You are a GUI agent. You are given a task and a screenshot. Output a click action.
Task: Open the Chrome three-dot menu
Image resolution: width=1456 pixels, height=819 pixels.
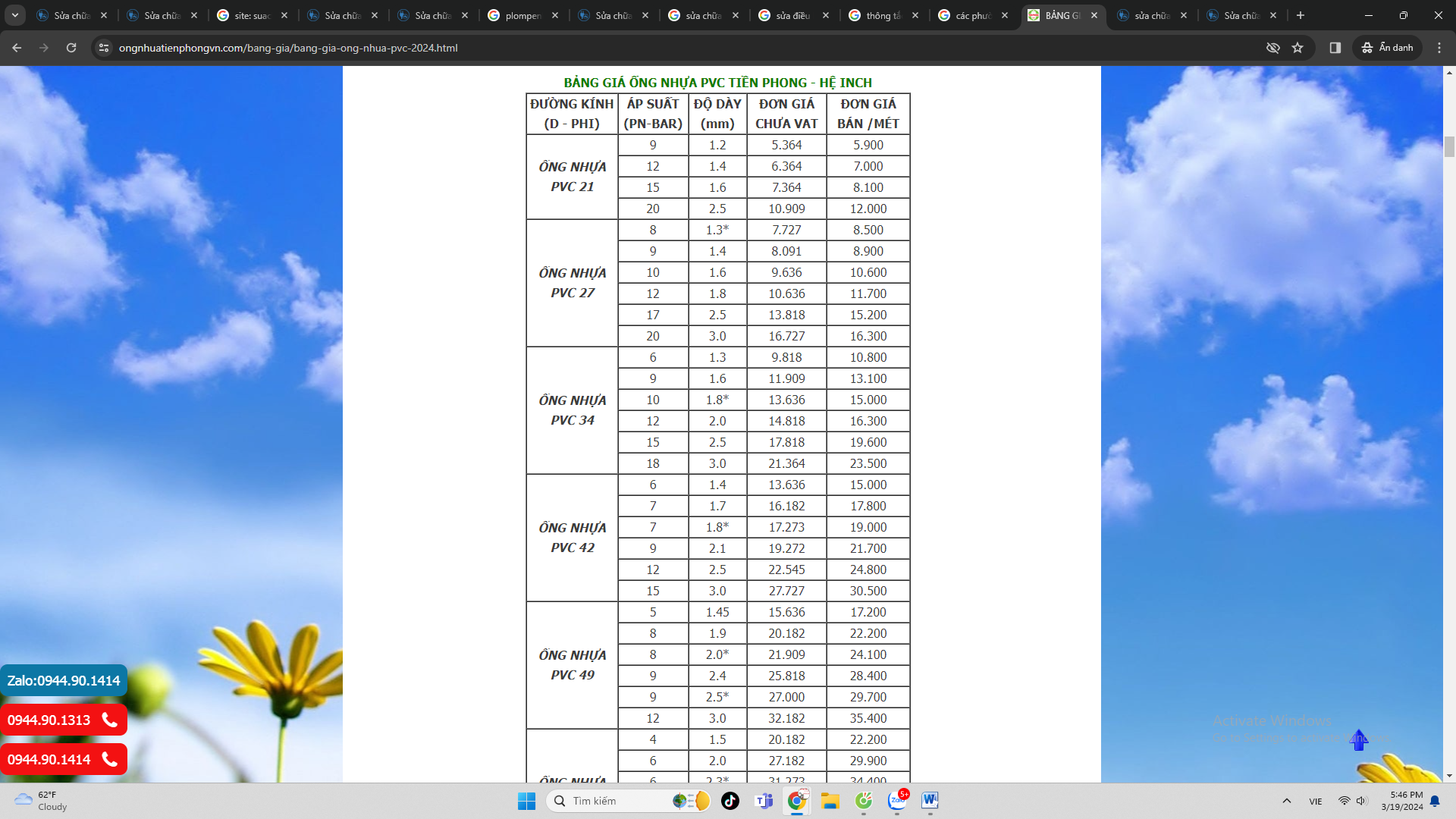click(x=1439, y=48)
